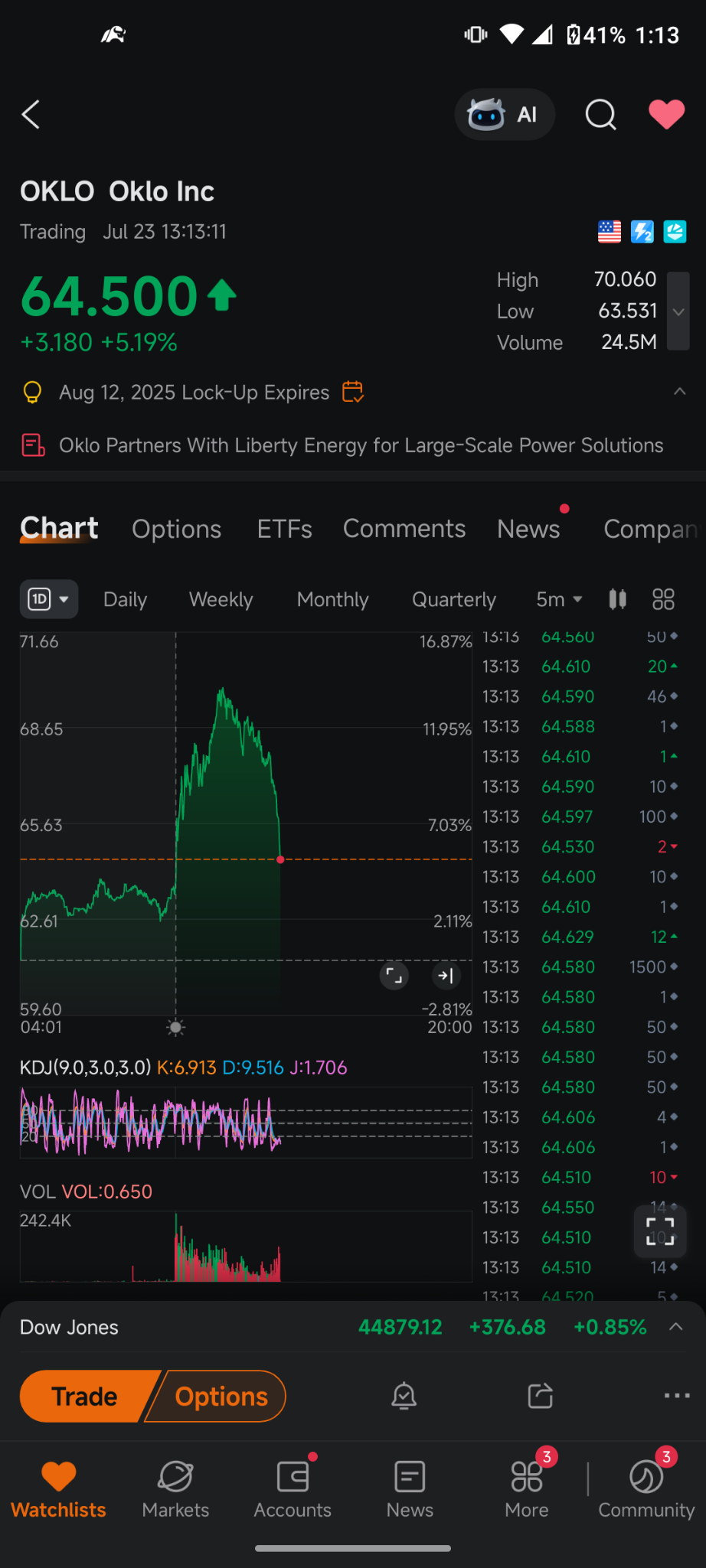Tap the battery status icon
This screenshot has height=1568, width=706.
[573, 35]
